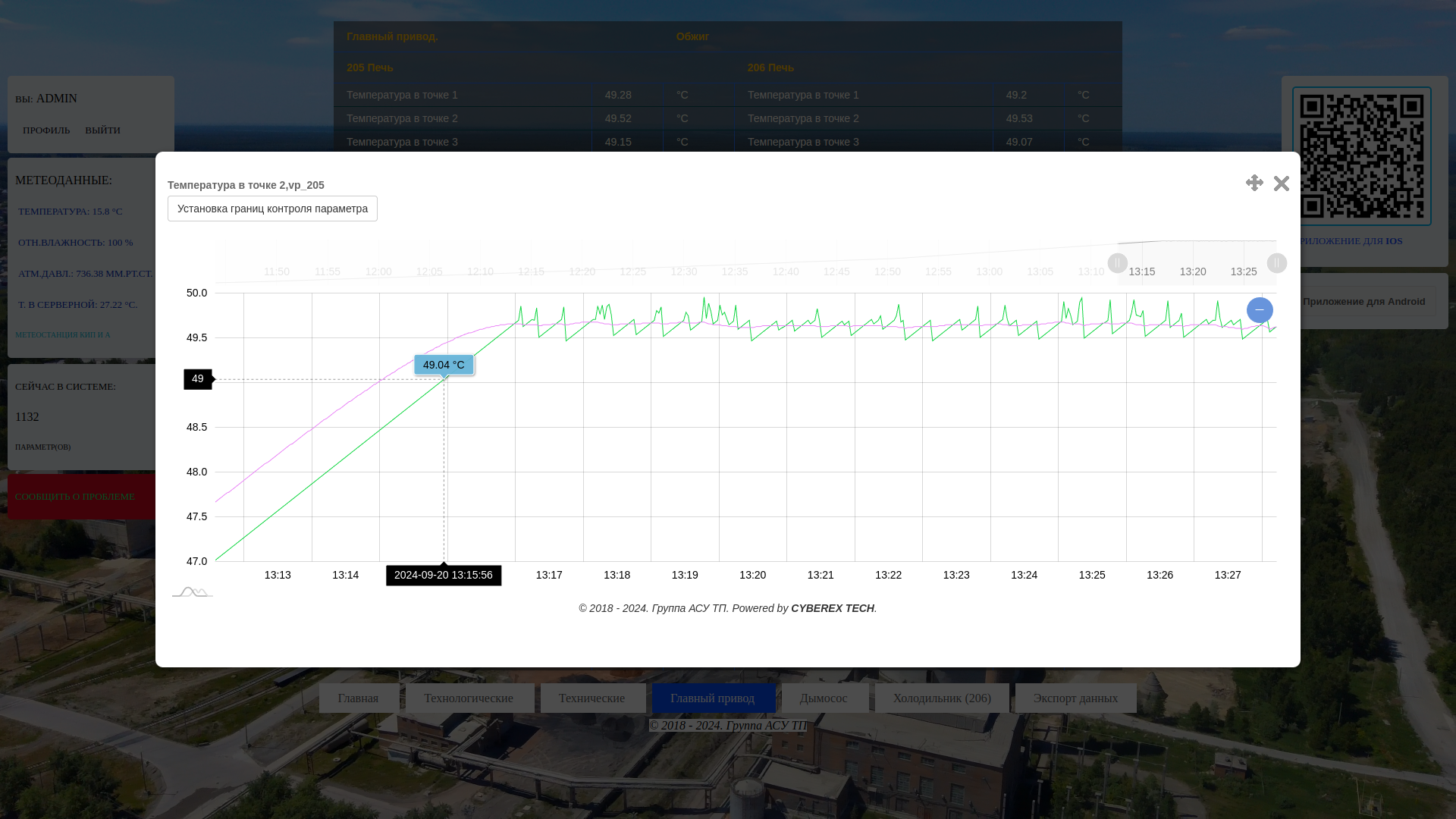
Task: Open the Дымосос tab
Action: 824,698
